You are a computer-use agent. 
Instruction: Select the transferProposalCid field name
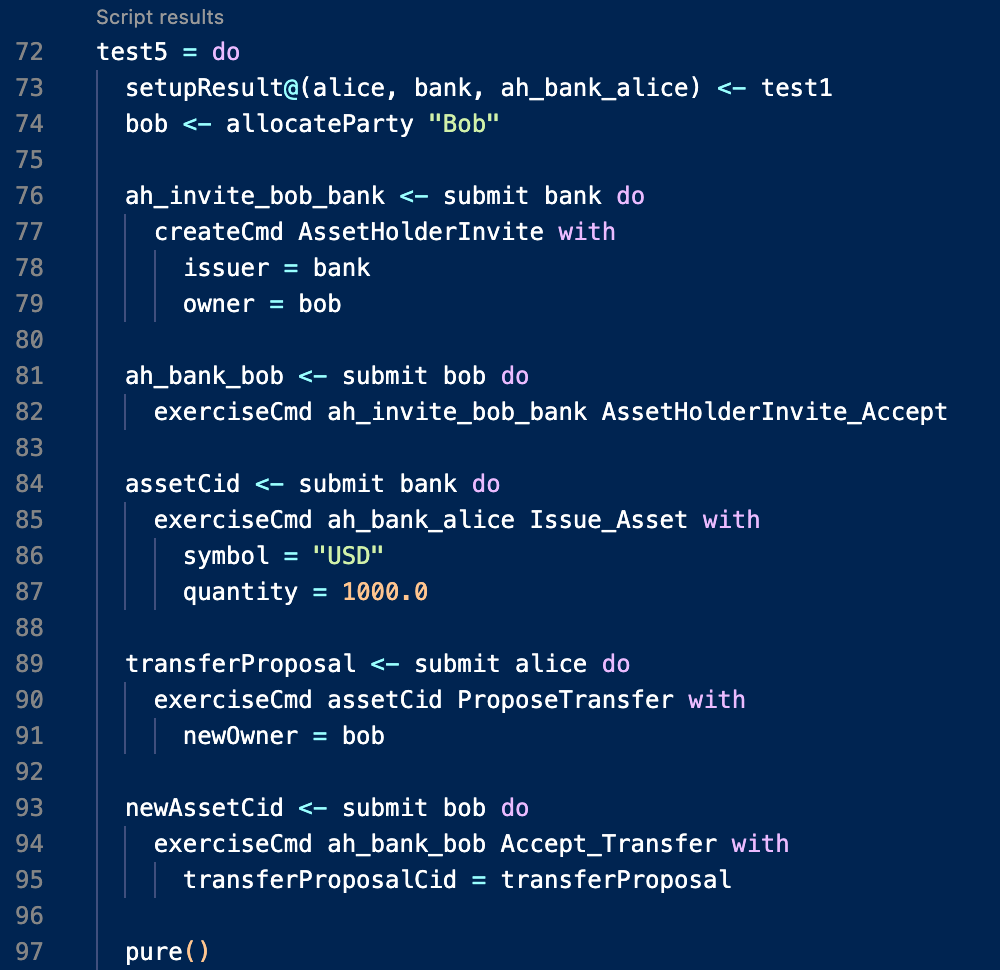(x=320, y=880)
